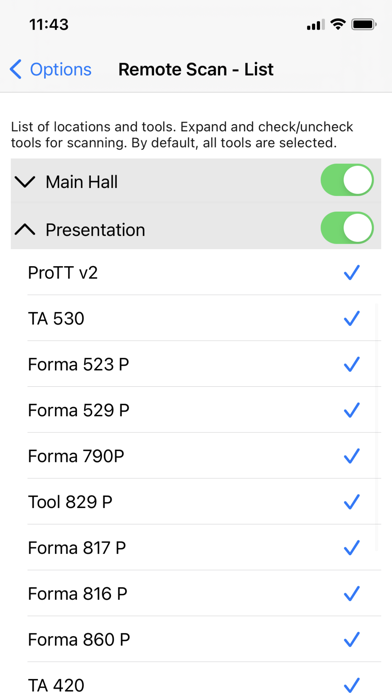
Task: Uncheck the ProTT v2 checkmark
Action: click(351, 273)
